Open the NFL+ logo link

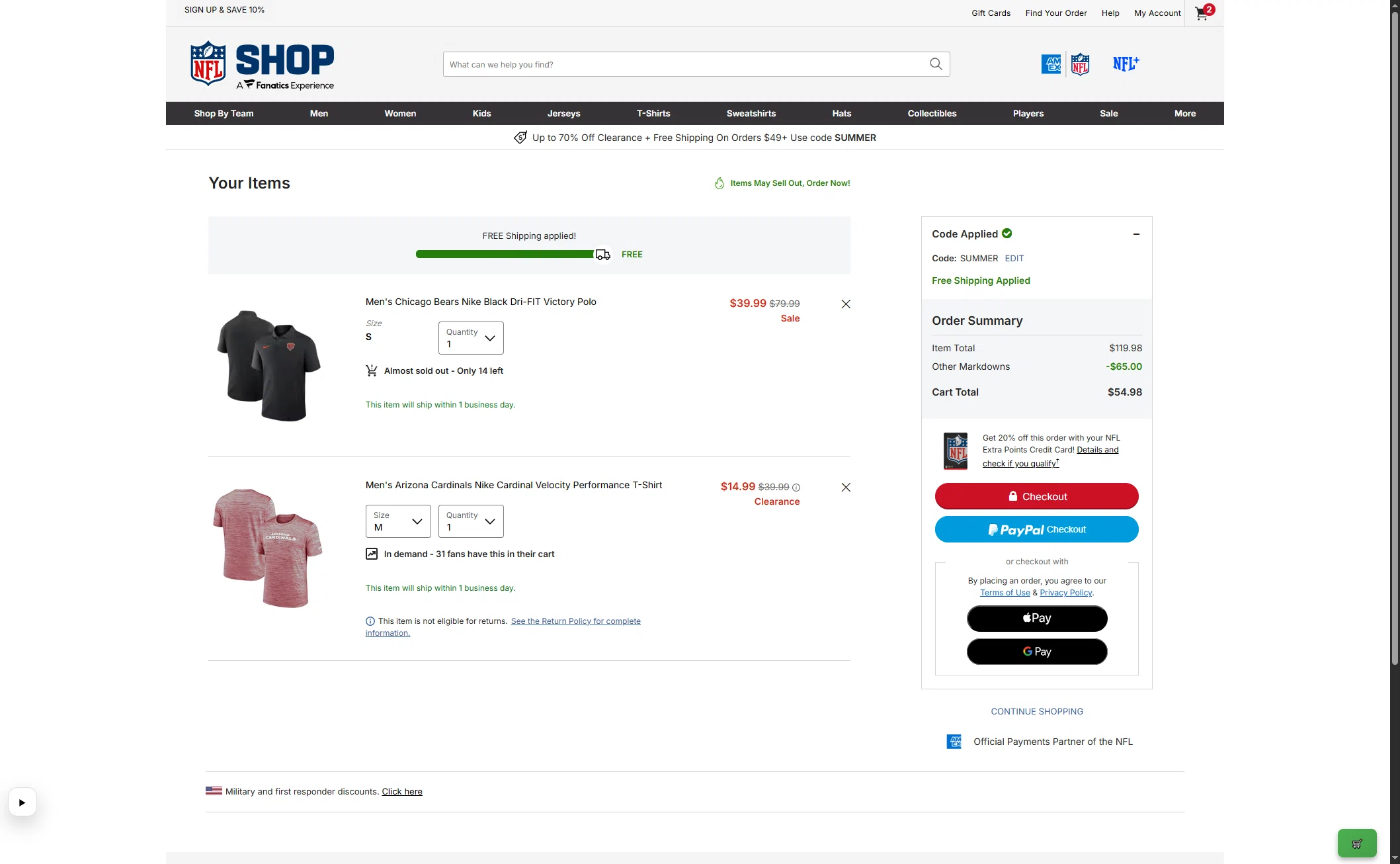tap(1126, 64)
